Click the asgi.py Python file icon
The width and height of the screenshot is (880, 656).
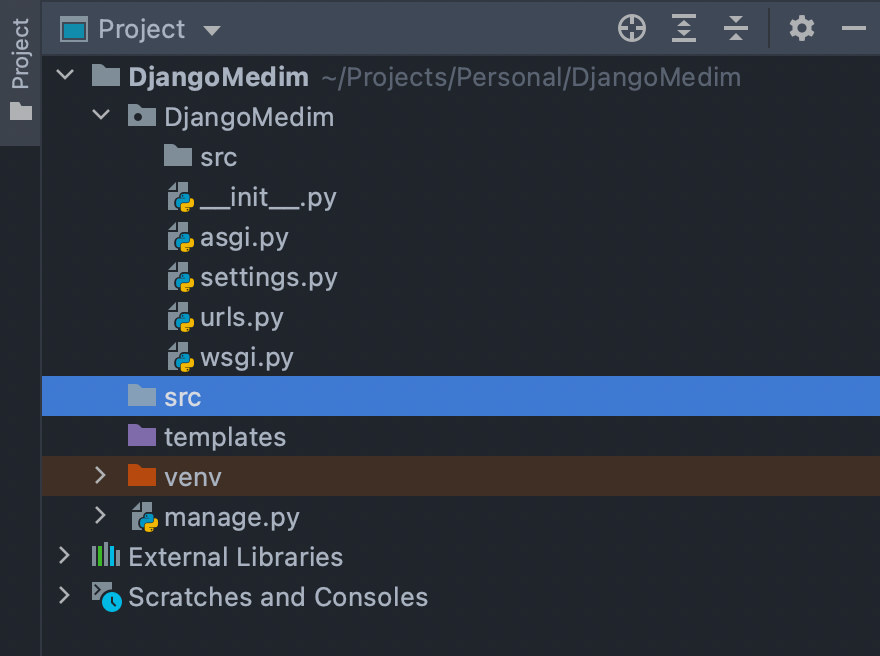point(181,237)
